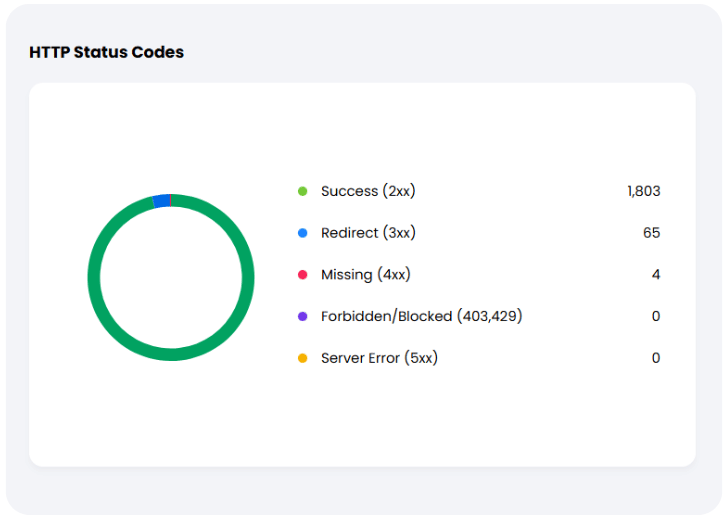The height and width of the screenshot is (519, 728).
Task: Select the Server Error (5xx) label
Action: click(x=379, y=358)
